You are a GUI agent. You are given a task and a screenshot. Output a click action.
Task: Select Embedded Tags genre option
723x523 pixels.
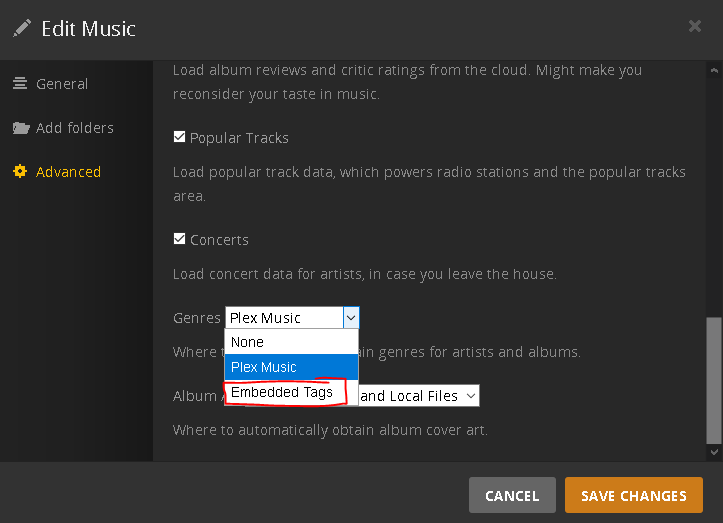283,392
